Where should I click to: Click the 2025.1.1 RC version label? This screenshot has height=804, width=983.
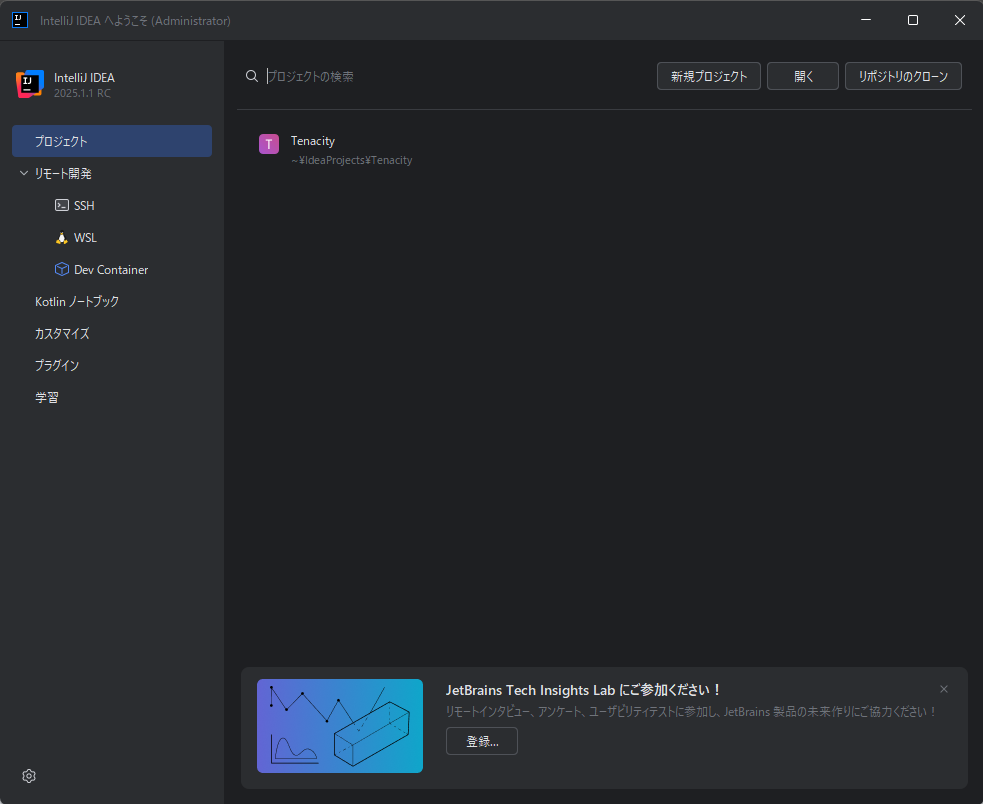tap(82, 93)
